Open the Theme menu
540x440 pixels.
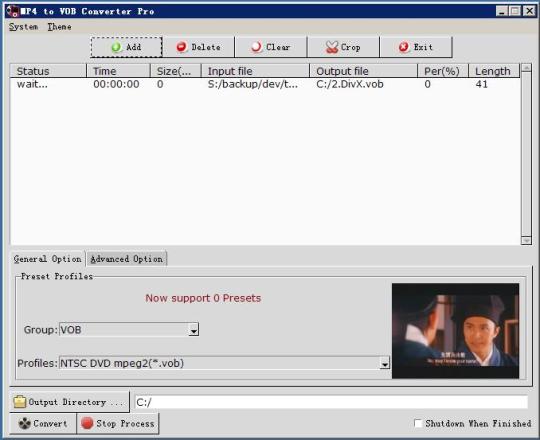click(x=60, y=27)
